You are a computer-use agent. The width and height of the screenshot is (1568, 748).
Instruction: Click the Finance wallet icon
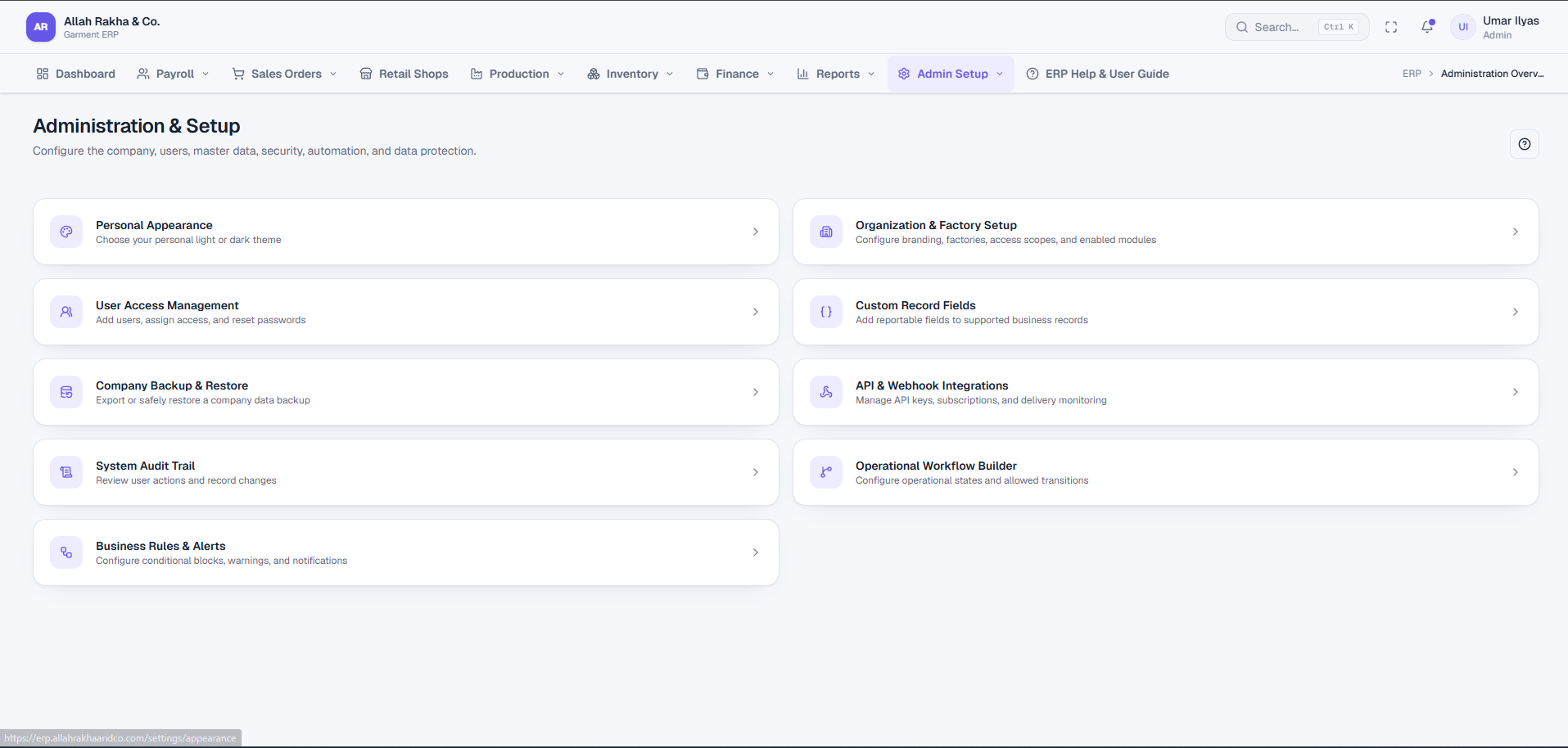pyautogui.click(x=703, y=74)
